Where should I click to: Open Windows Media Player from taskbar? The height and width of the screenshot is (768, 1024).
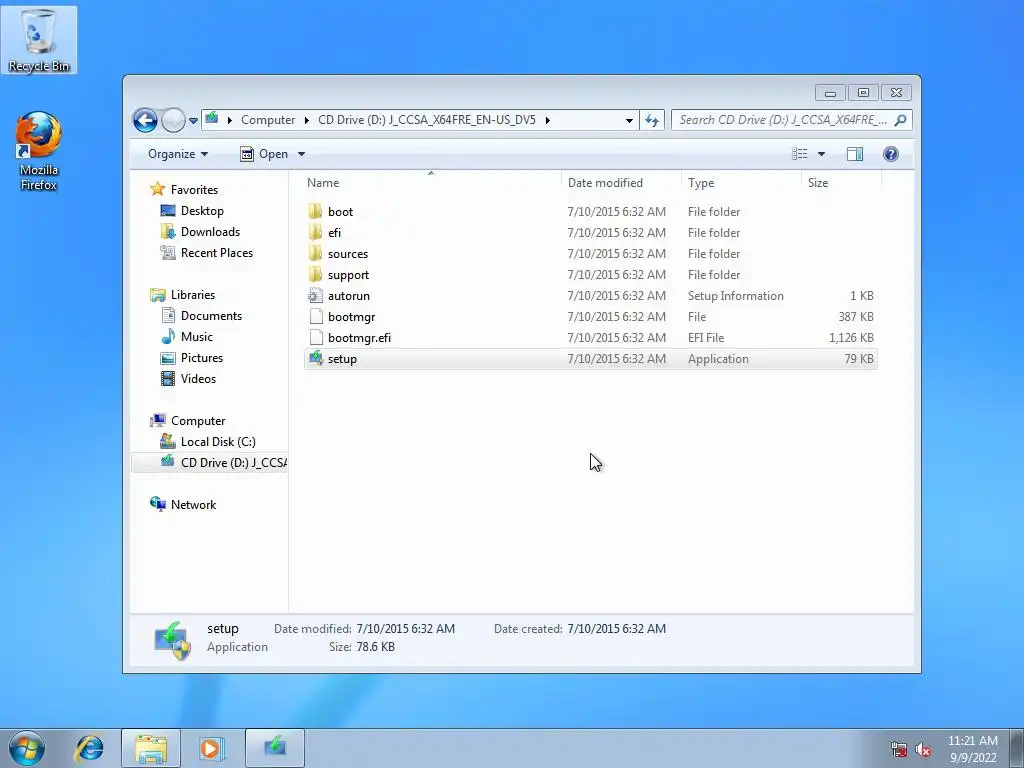click(x=212, y=748)
